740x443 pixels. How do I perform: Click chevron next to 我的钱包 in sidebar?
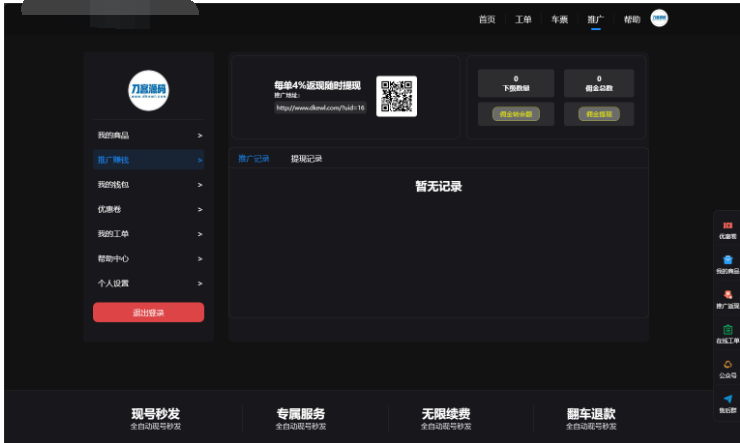pyautogui.click(x=200, y=185)
